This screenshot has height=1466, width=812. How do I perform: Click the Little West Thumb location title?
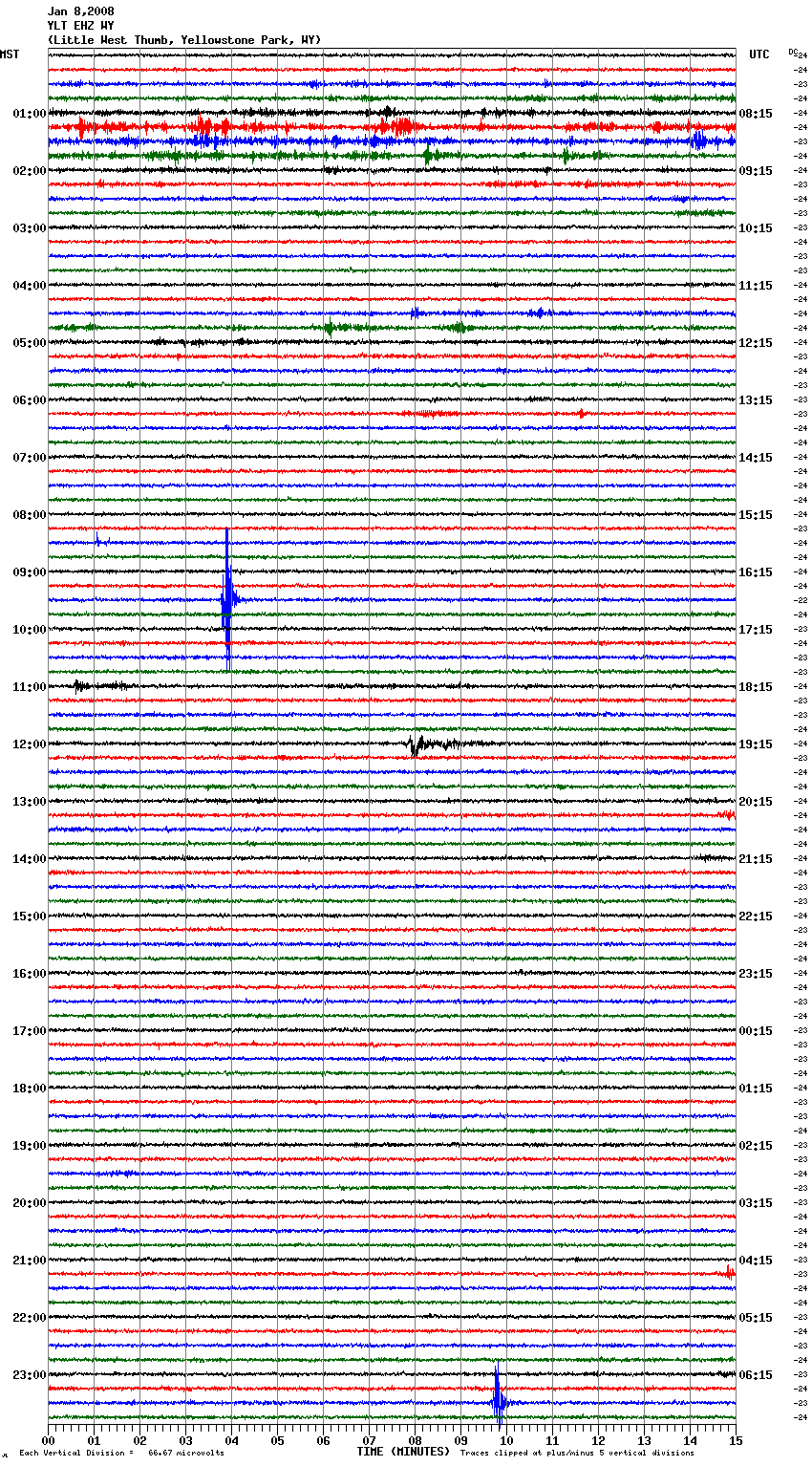[x=184, y=40]
